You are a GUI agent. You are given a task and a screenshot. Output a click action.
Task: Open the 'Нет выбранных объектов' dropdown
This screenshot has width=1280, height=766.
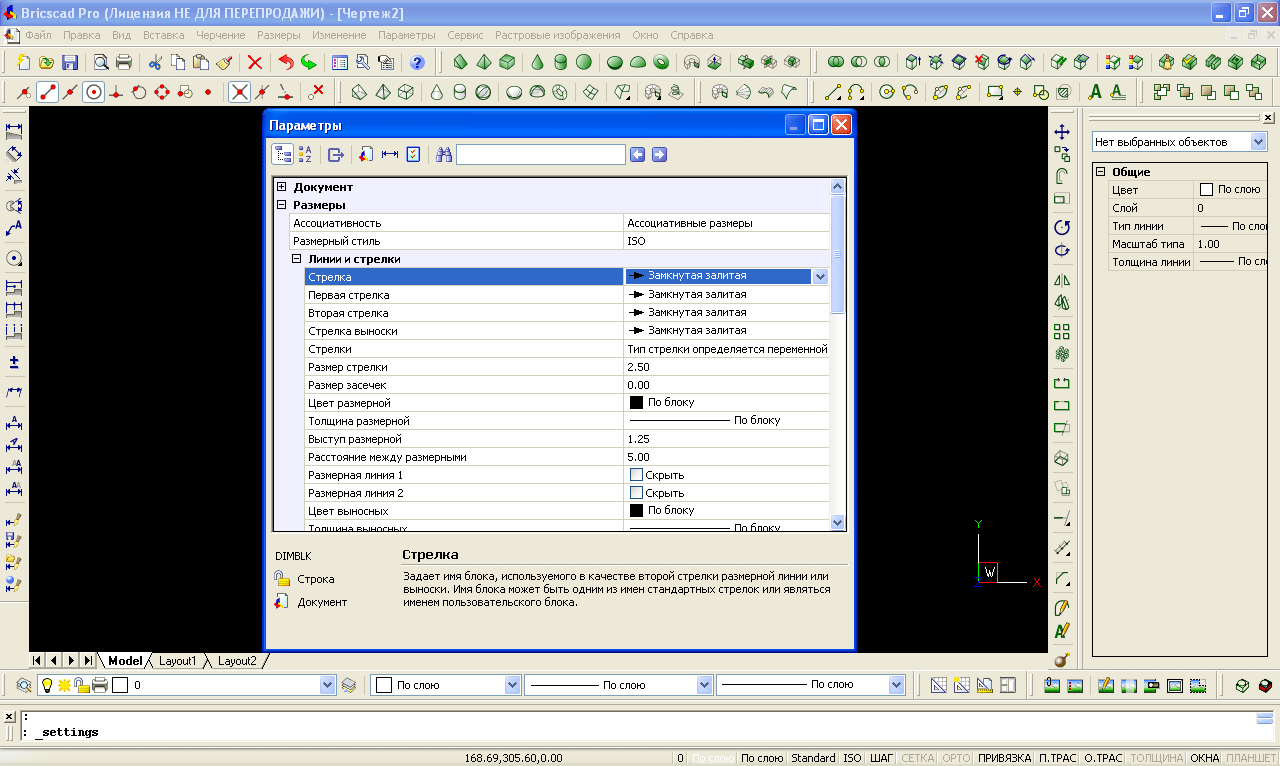(1258, 142)
